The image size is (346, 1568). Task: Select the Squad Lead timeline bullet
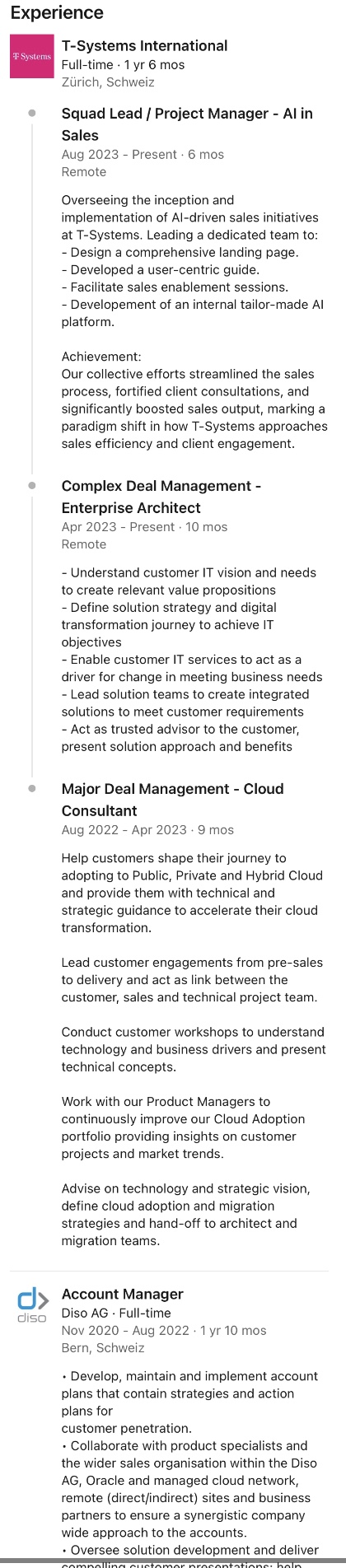[x=32, y=113]
